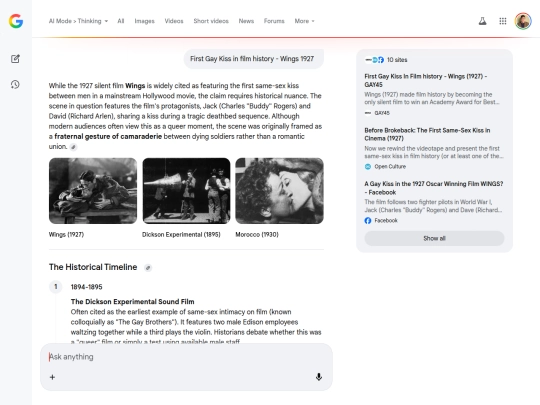Open the Morocco (1930) image thumbnail
The image size is (540, 405).
279,191
